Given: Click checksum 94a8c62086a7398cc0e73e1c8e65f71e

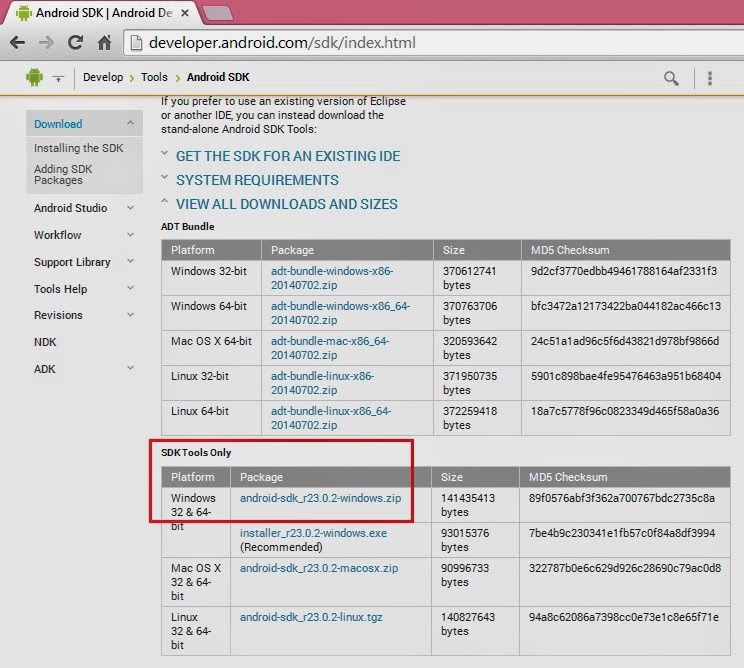Looking at the screenshot, I should click(x=623, y=617).
